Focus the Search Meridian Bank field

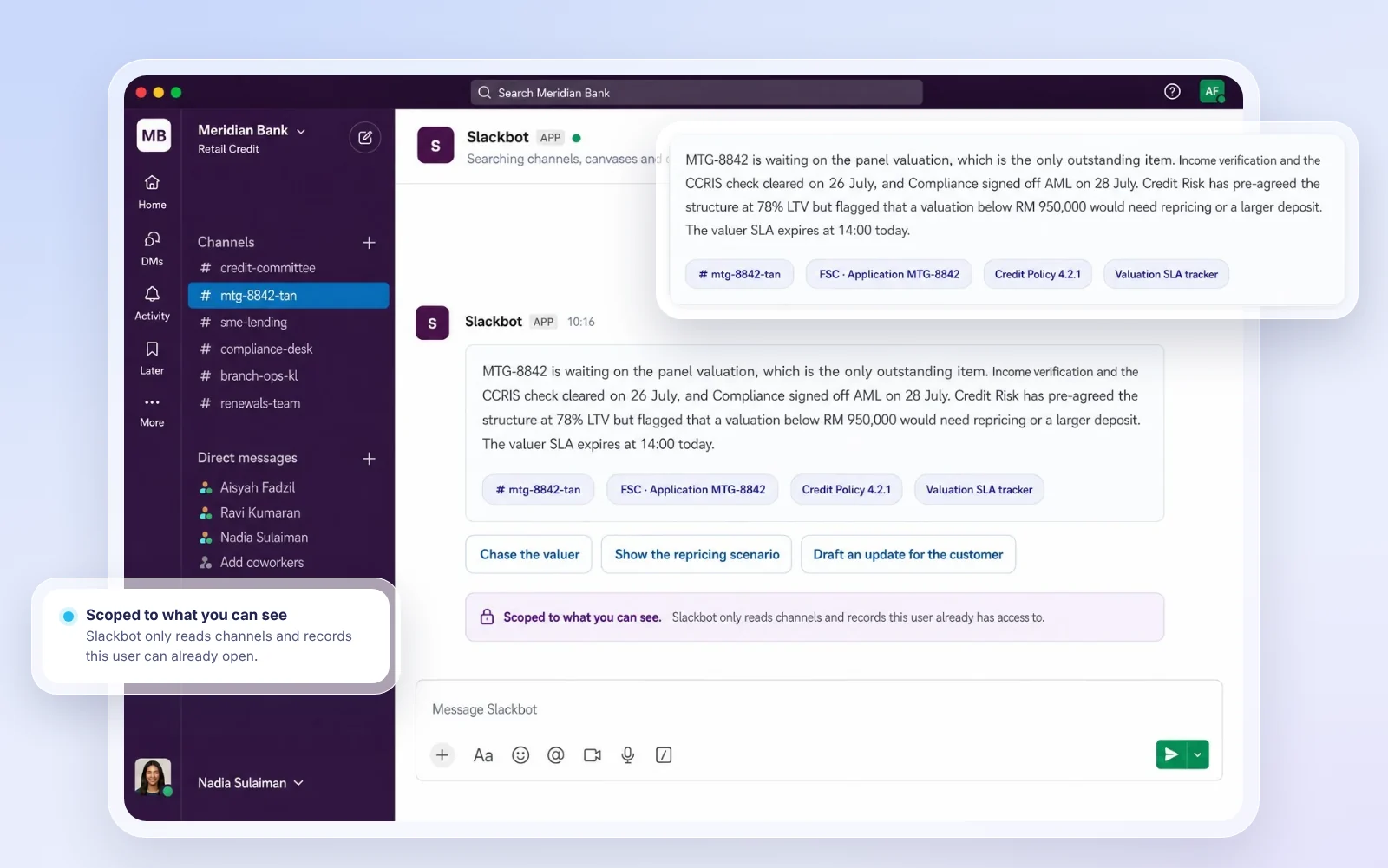pyautogui.click(x=697, y=92)
